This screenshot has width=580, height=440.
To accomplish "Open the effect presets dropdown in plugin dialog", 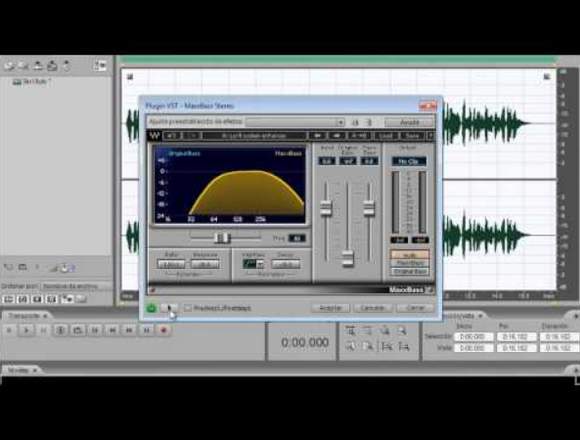I will point(295,122).
